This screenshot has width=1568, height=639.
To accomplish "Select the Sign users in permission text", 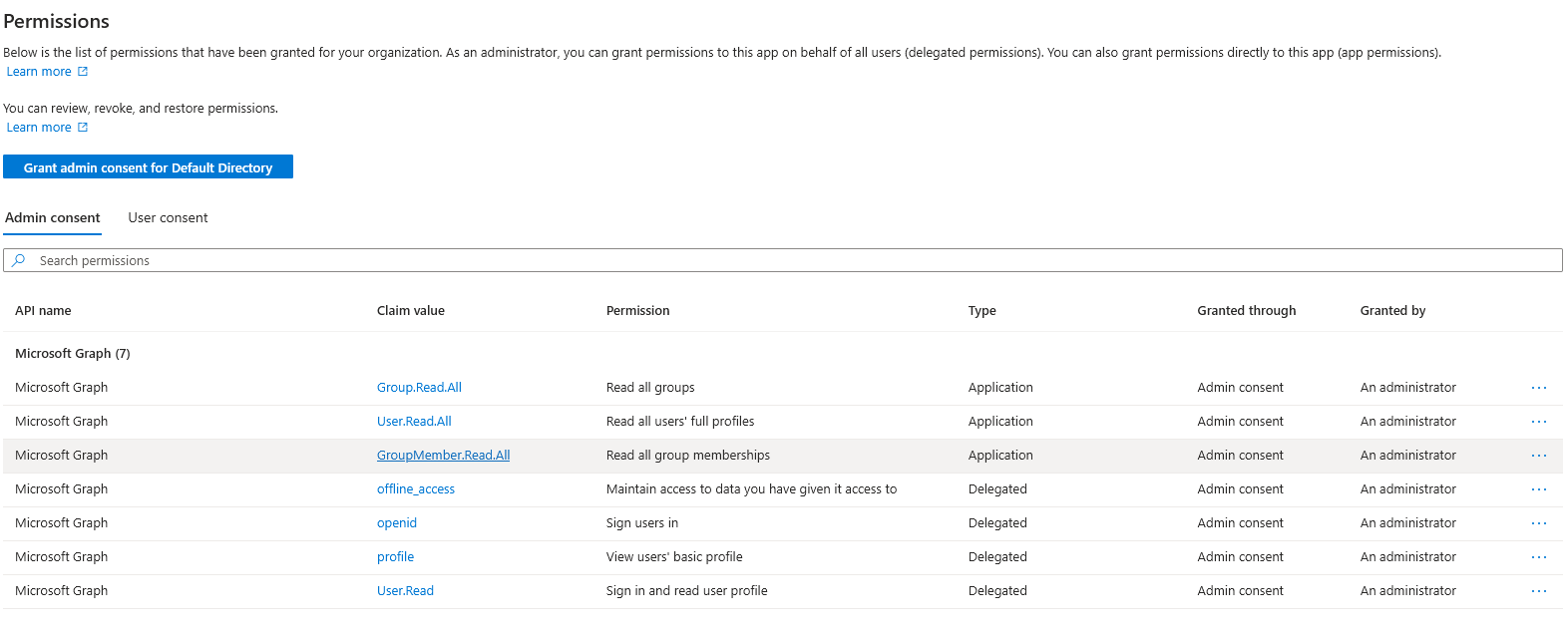I will (642, 523).
